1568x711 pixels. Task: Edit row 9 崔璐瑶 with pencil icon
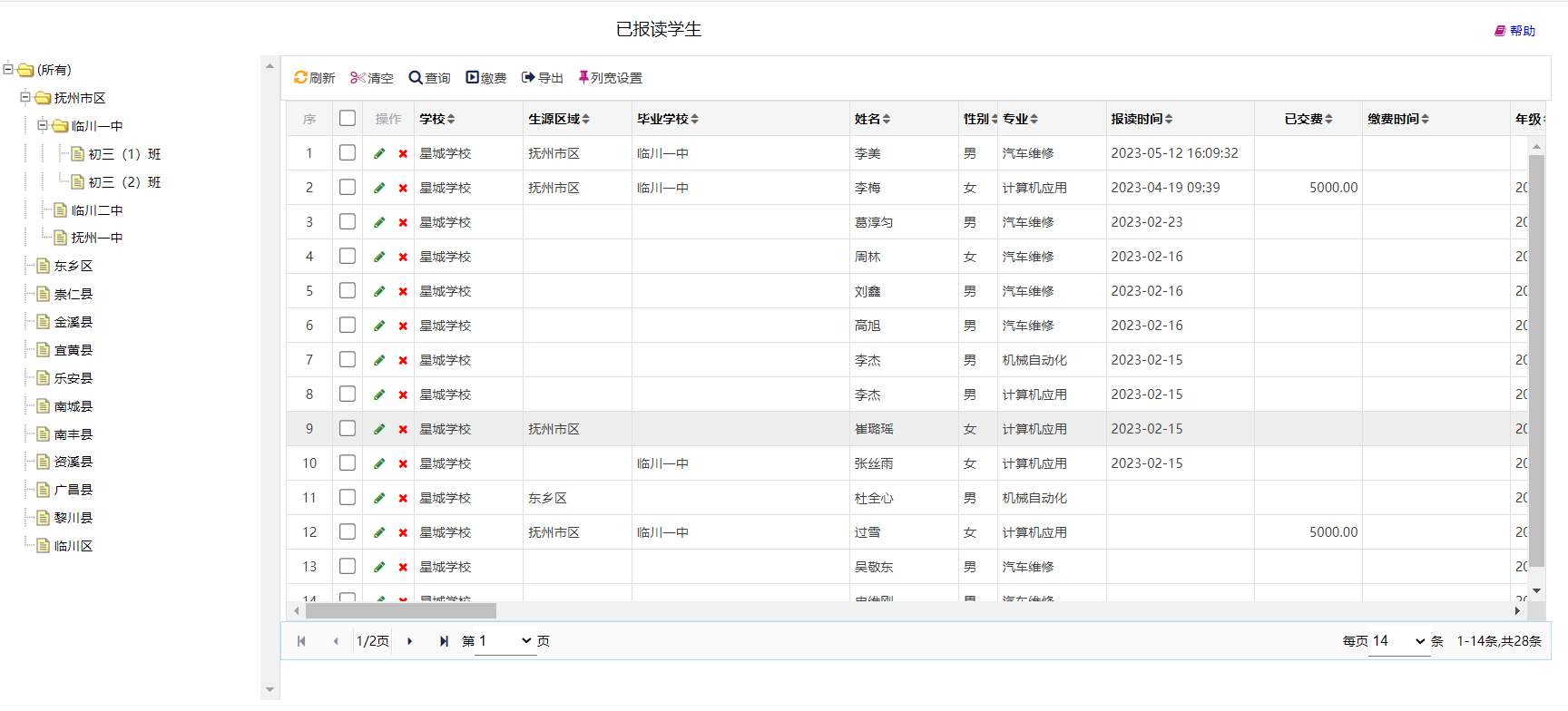tap(379, 429)
